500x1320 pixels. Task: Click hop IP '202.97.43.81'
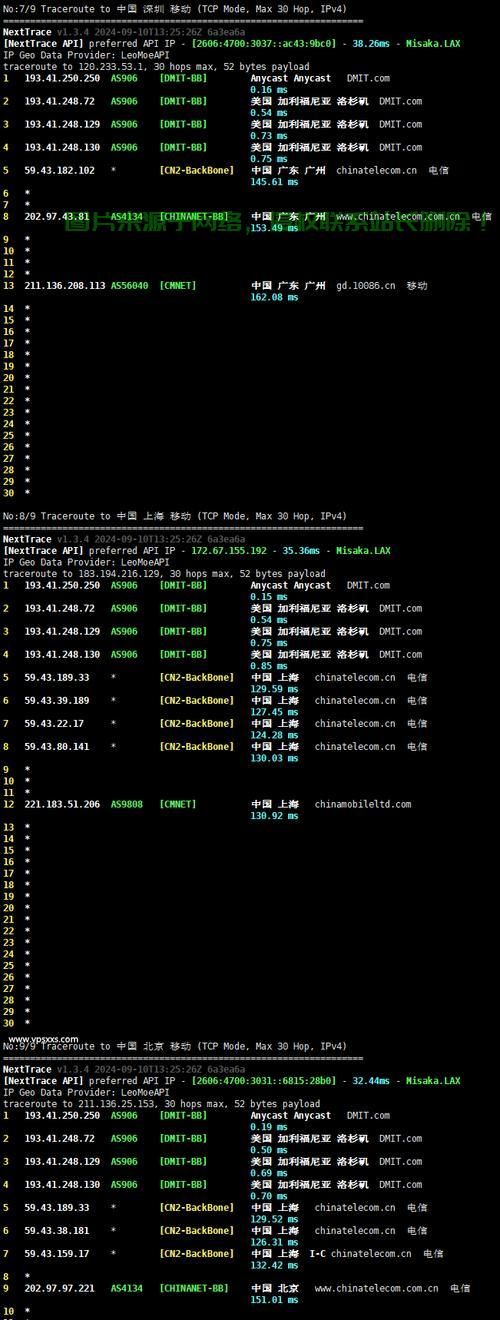[57, 216]
